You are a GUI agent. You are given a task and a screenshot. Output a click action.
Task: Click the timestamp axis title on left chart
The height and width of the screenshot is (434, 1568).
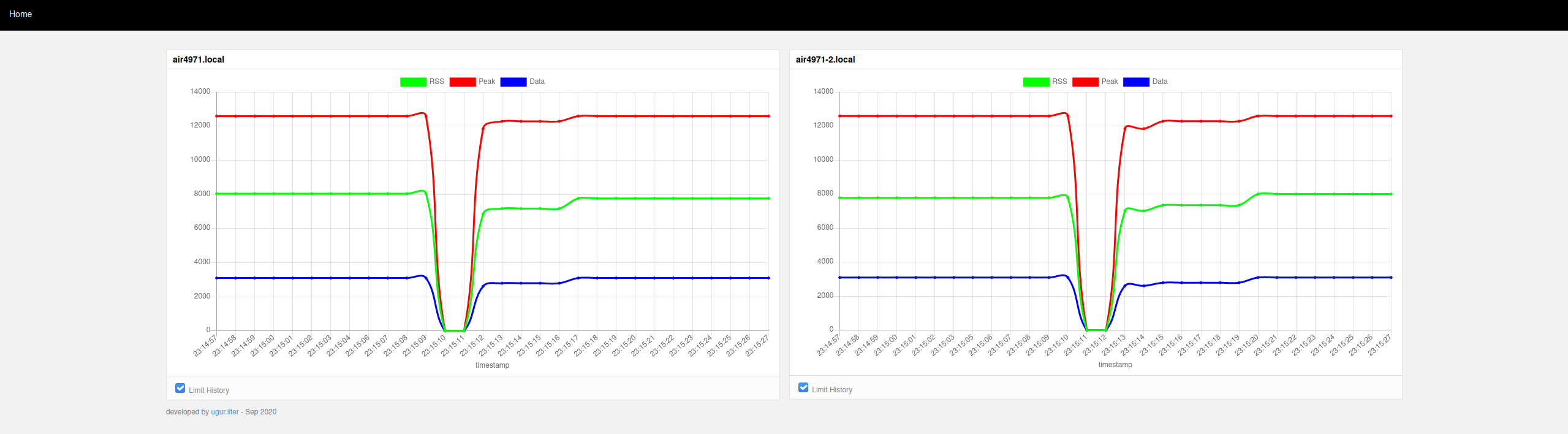pos(493,365)
